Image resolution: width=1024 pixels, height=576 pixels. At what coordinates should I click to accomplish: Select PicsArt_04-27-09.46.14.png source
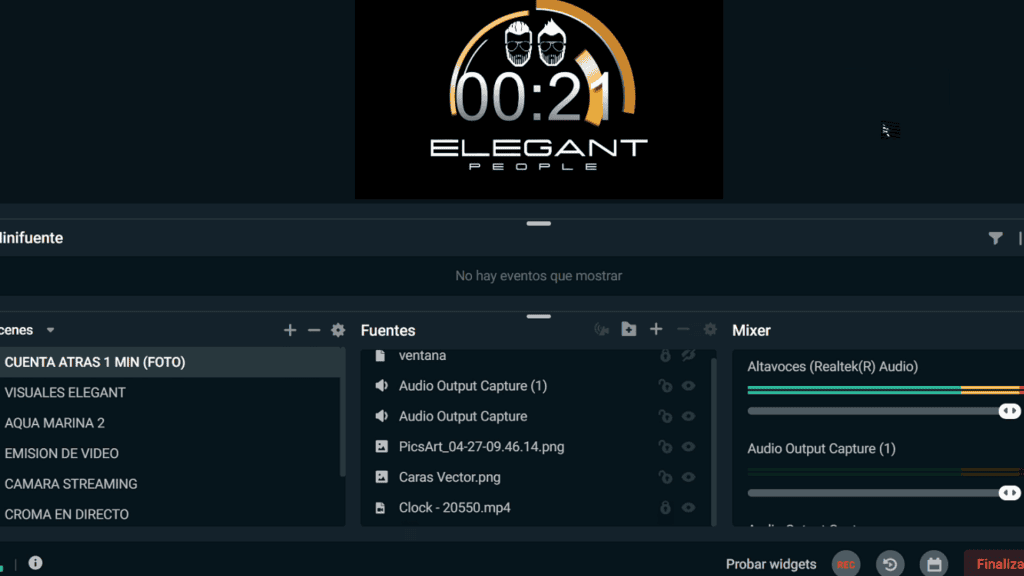point(536,447)
